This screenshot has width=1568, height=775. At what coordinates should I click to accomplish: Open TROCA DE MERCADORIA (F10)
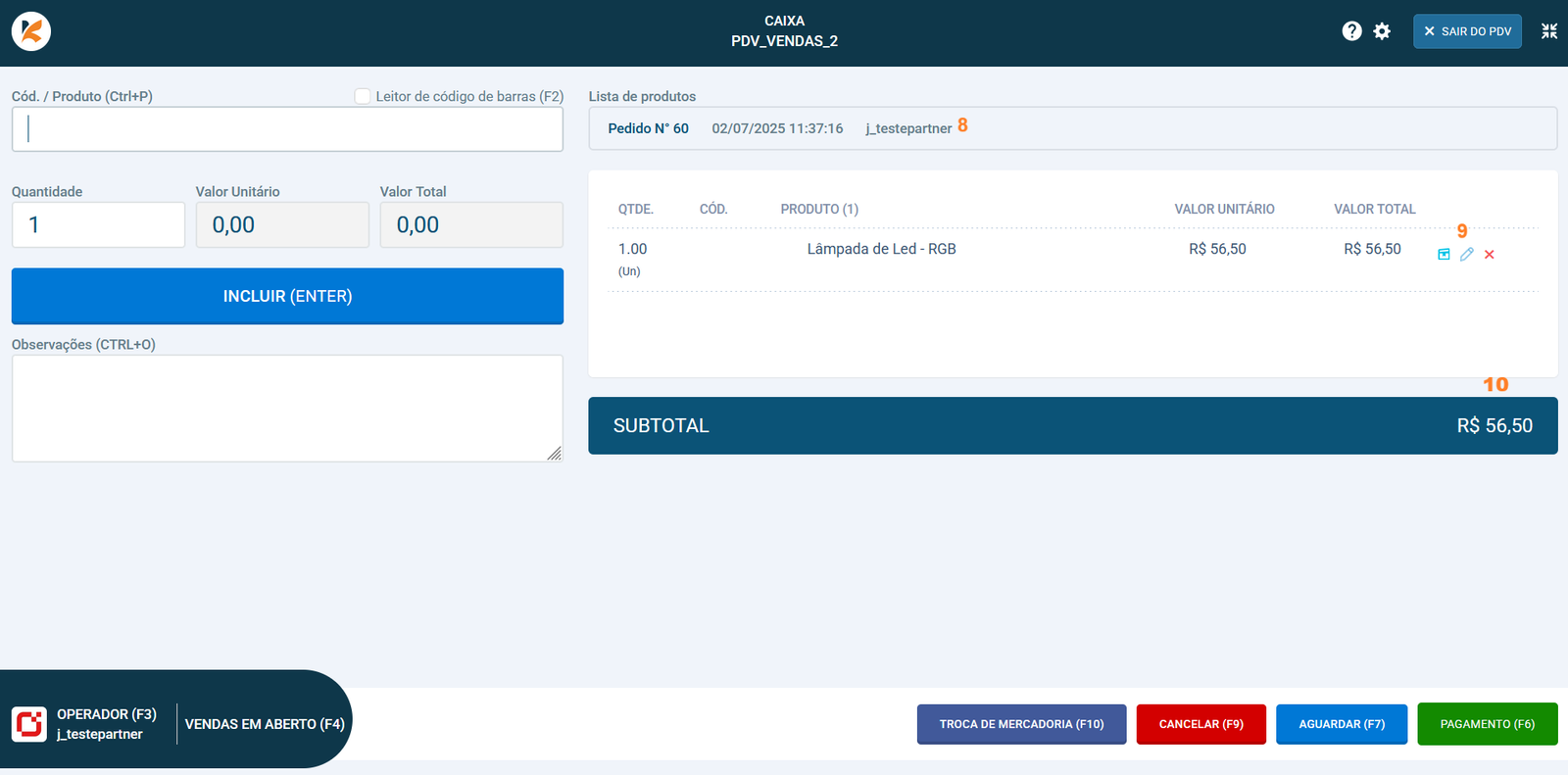tap(1021, 724)
